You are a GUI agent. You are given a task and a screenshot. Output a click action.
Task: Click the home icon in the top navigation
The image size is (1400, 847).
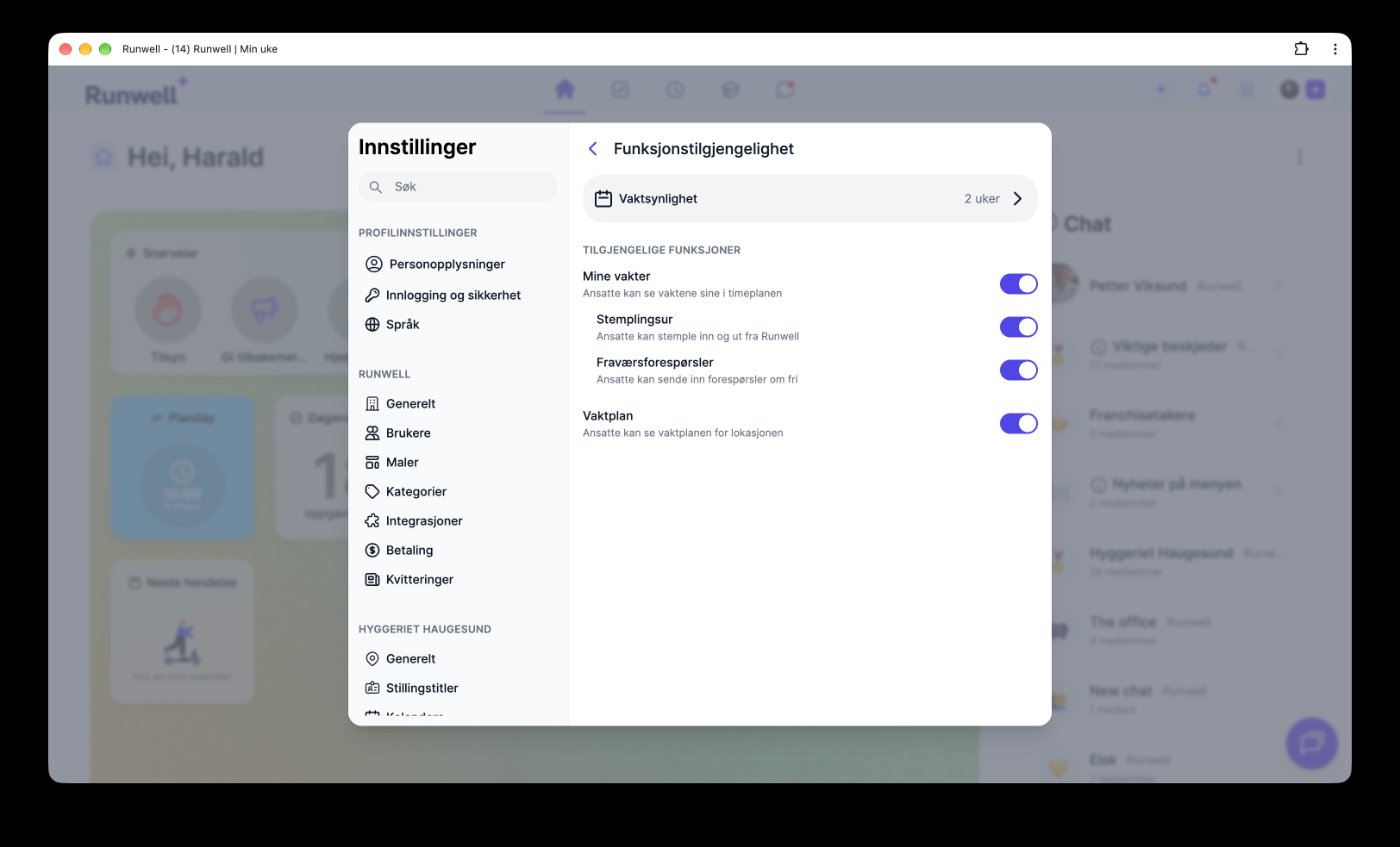pos(565,89)
